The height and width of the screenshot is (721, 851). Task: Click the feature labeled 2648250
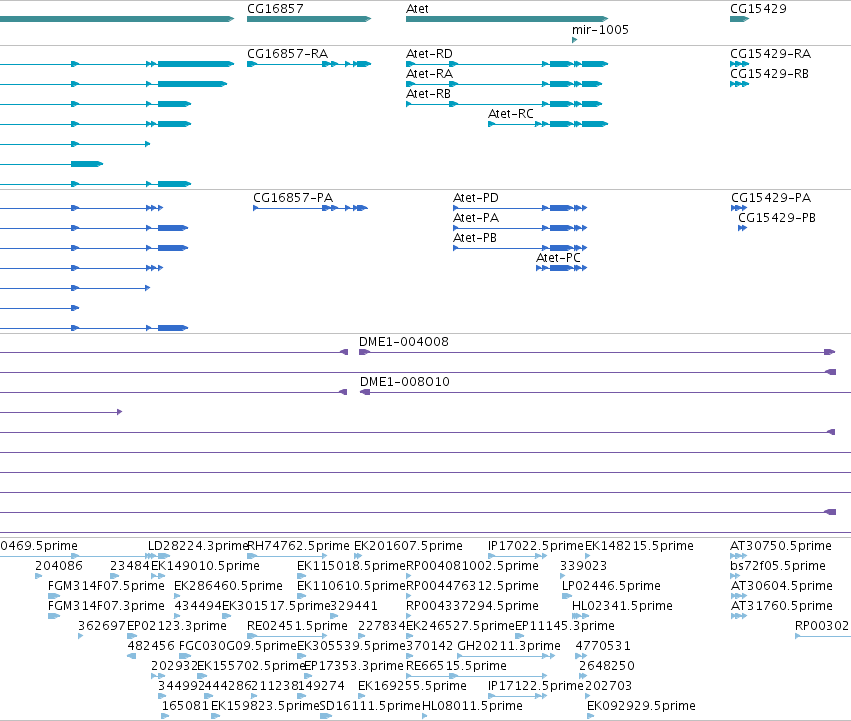point(607,666)
